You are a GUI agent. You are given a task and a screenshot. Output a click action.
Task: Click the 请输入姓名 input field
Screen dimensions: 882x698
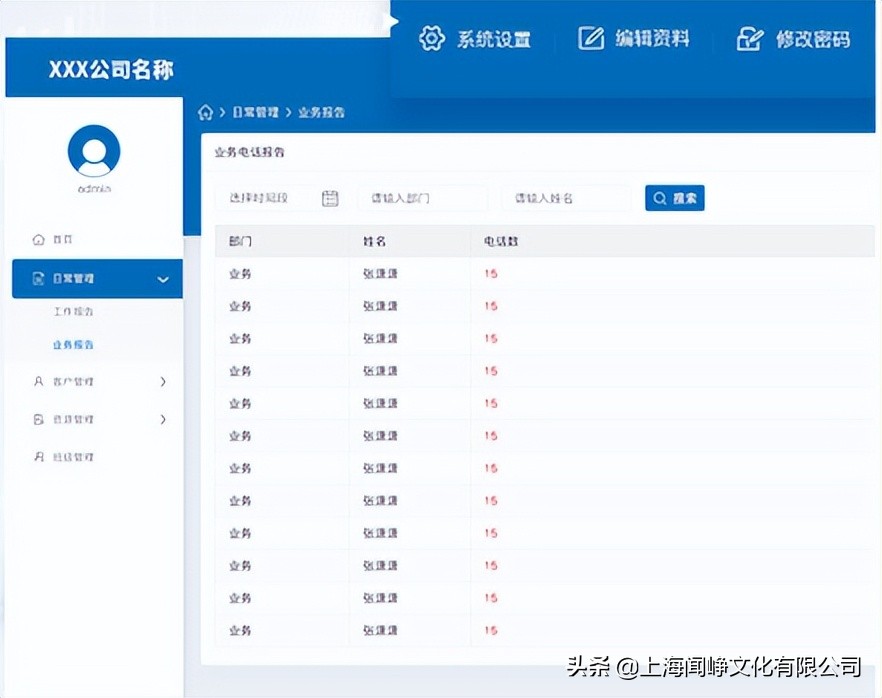pos(566,198)
